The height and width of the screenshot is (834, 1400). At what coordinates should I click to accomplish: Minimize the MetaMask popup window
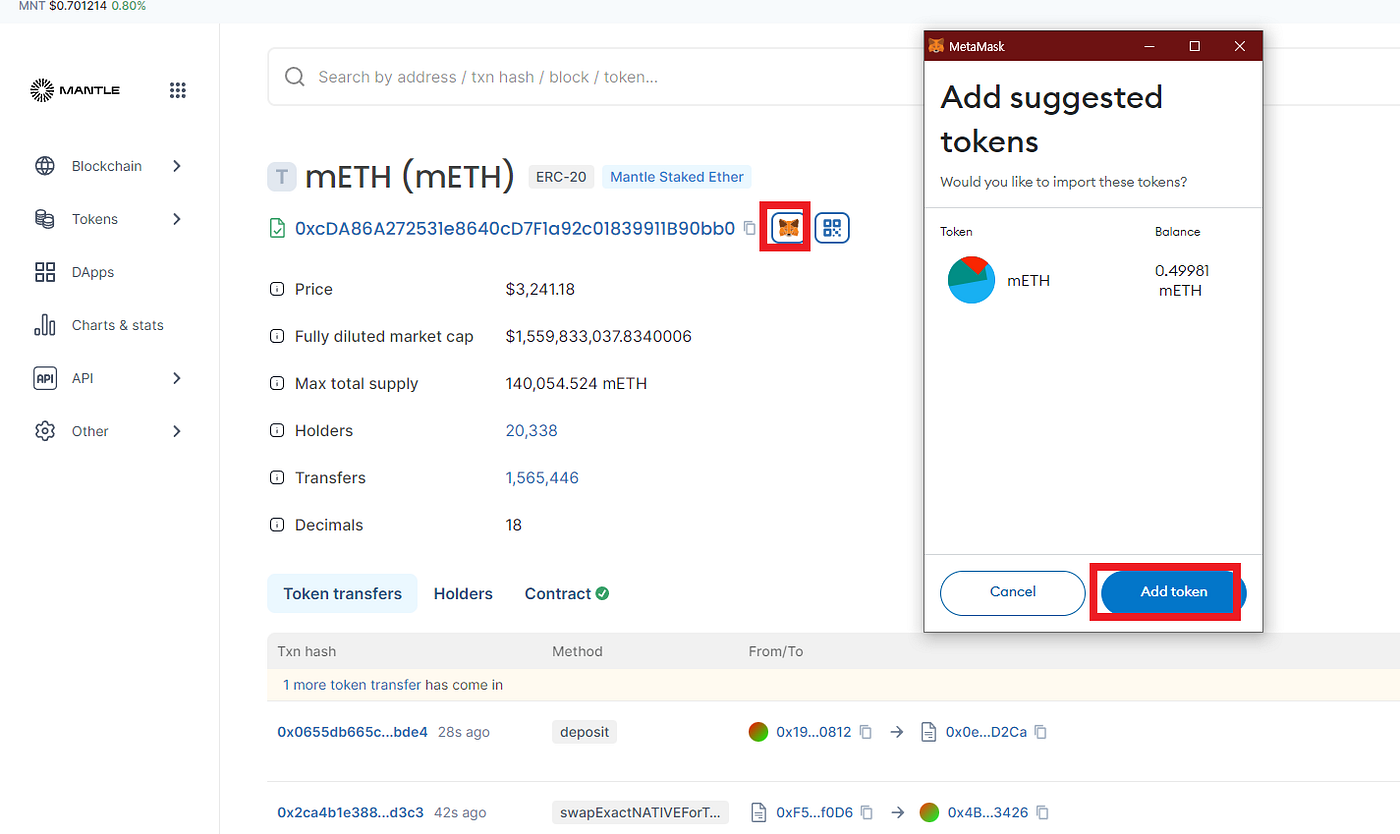pos(1148,46)
